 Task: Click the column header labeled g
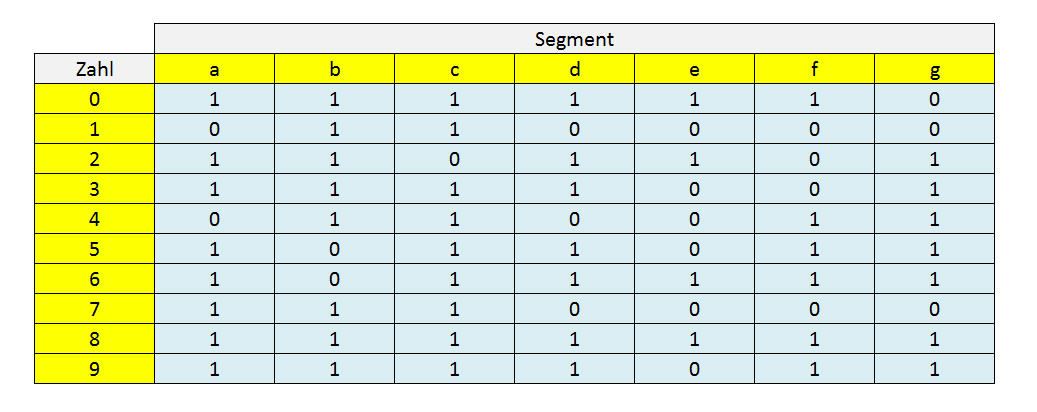pos(934,69)
